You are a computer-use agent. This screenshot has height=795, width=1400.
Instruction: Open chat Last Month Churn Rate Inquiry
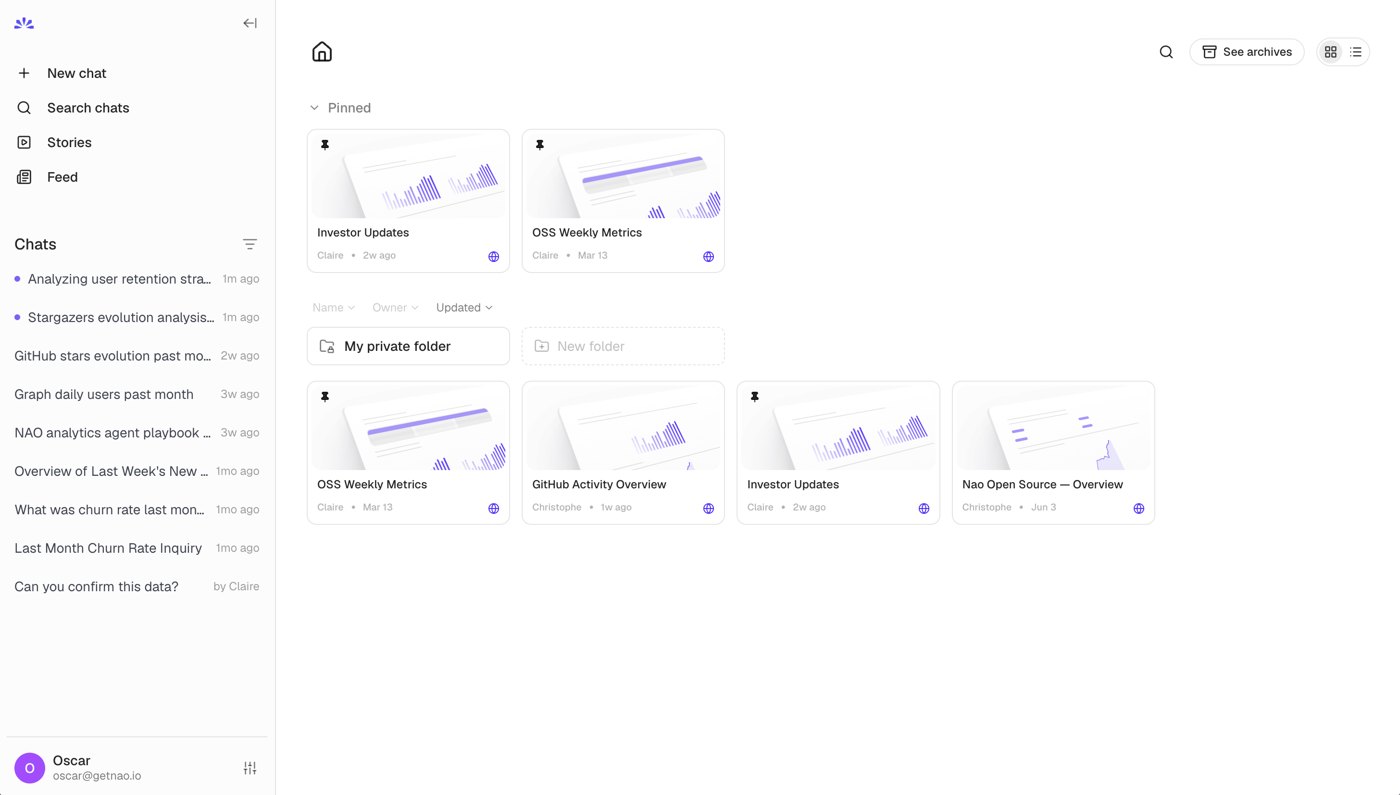coord(138,548)
